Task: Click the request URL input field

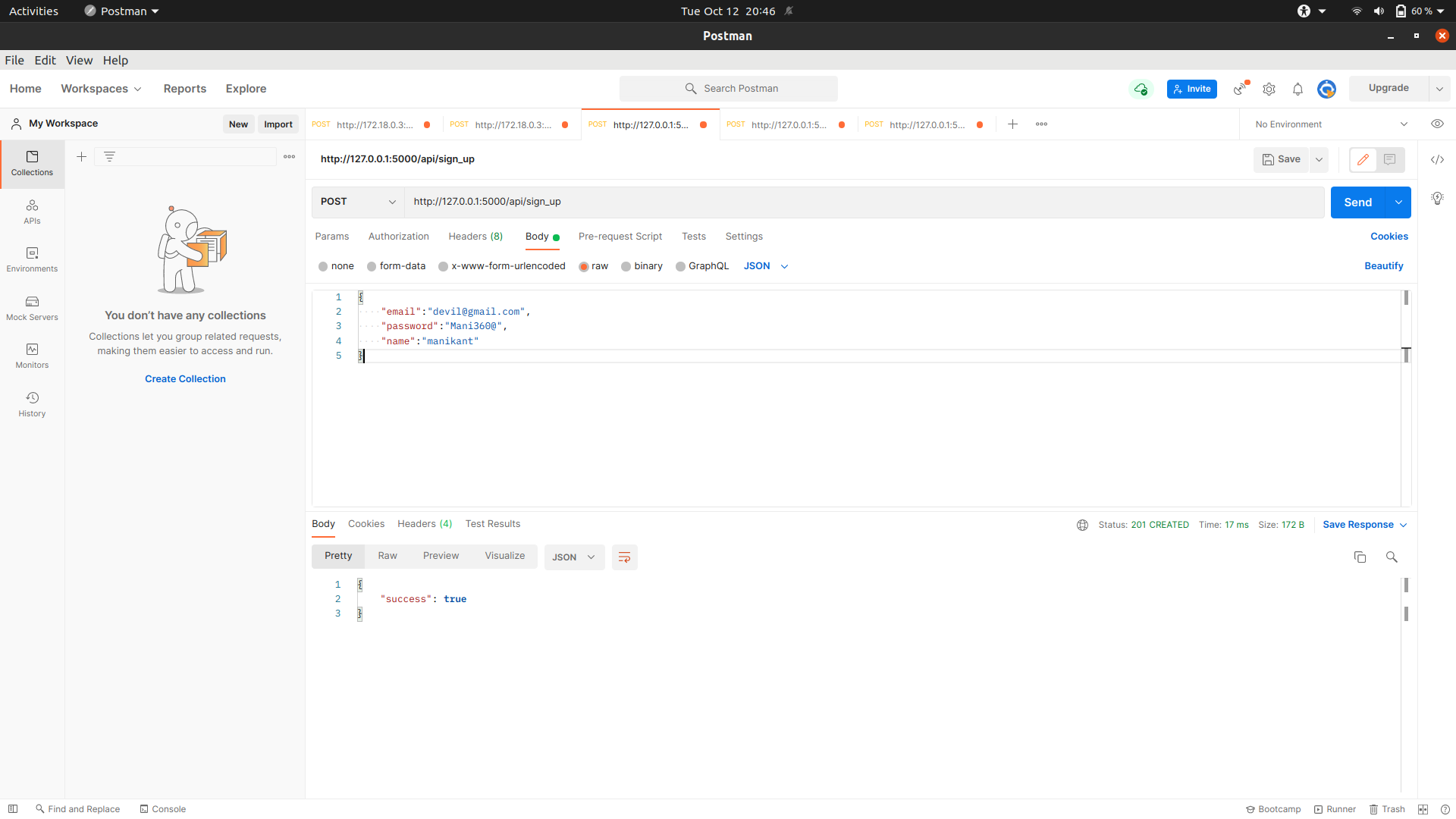Action: (x=834, y=202)
